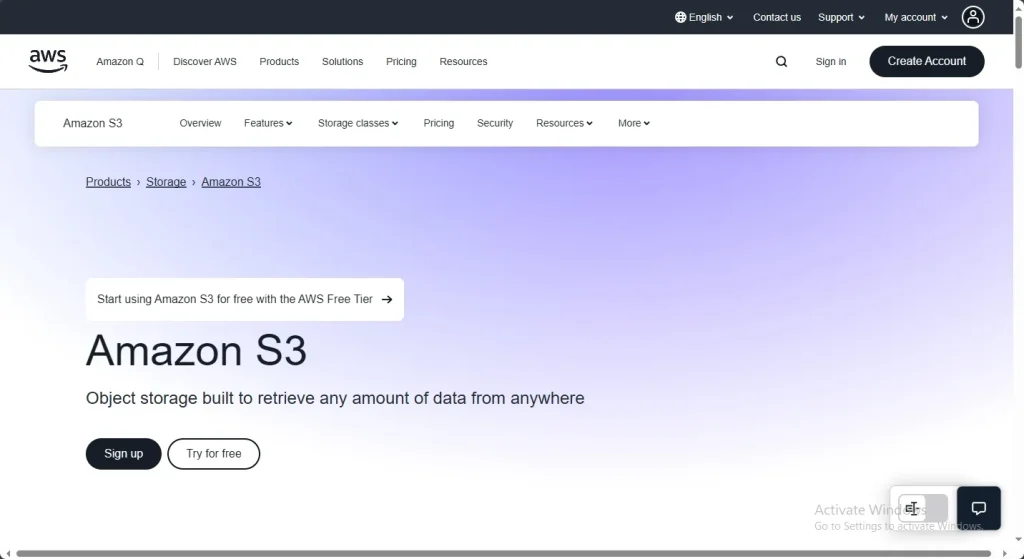
Task: Click the globe language icon
Action: click(681, 17)
